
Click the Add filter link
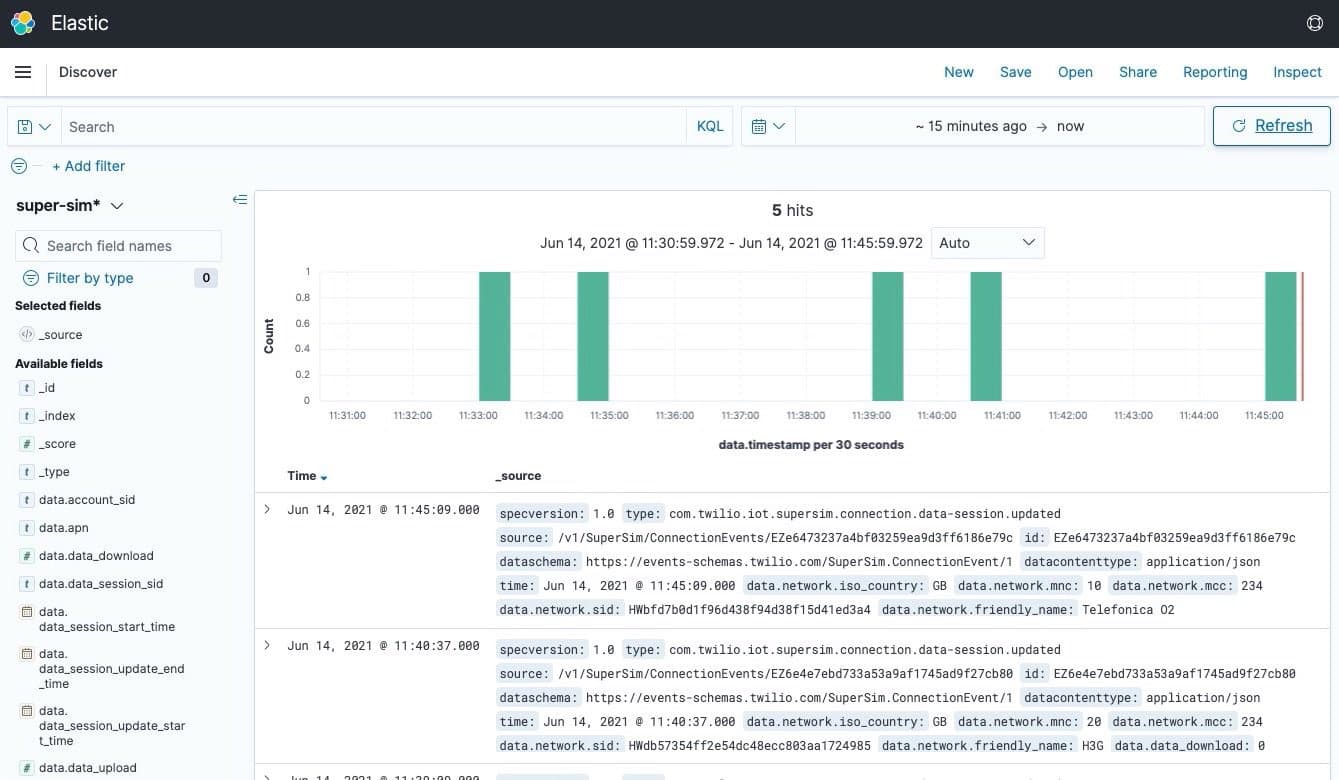pyautogui.click(x=88, y=166)
